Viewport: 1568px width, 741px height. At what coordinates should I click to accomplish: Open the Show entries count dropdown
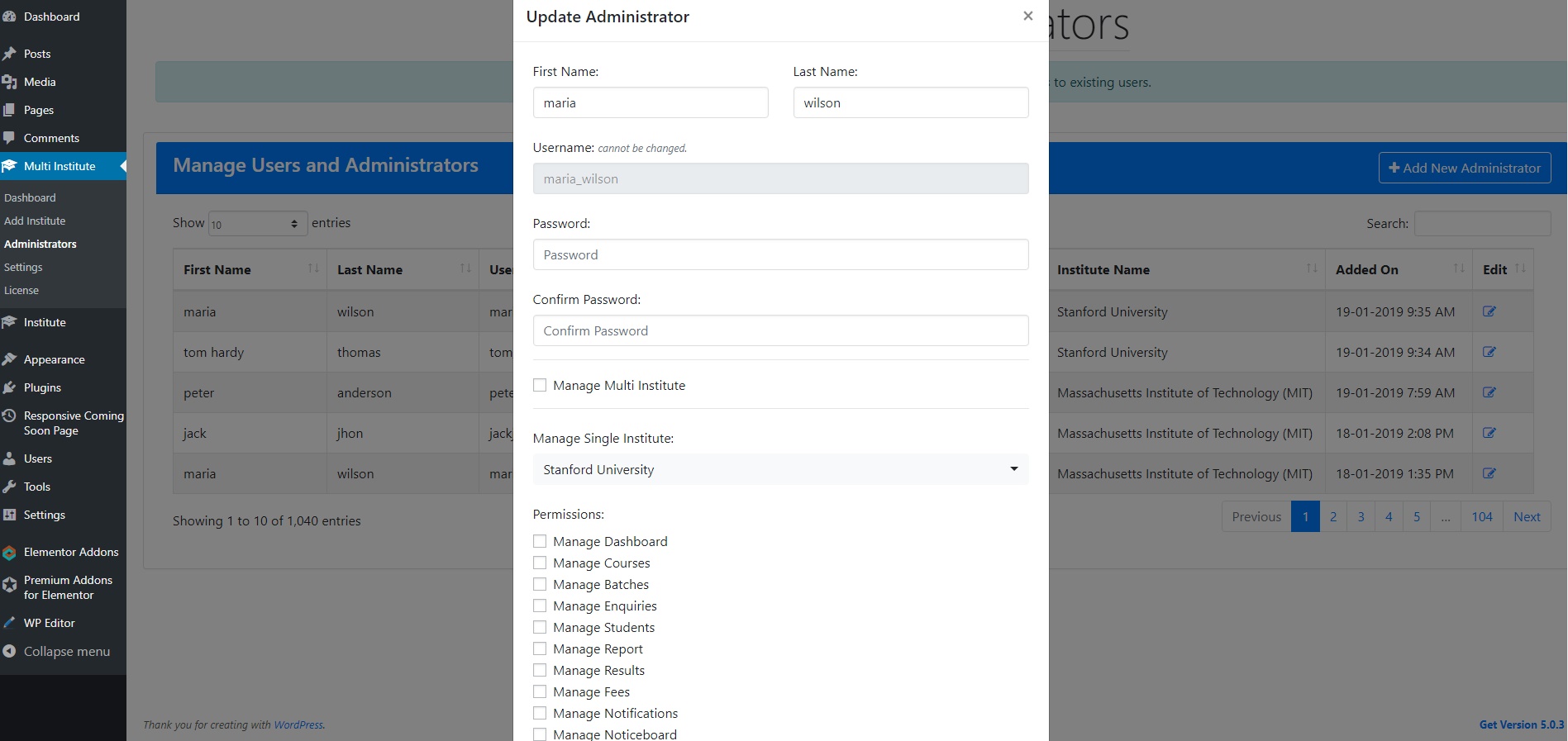click(x=258, y=223)
